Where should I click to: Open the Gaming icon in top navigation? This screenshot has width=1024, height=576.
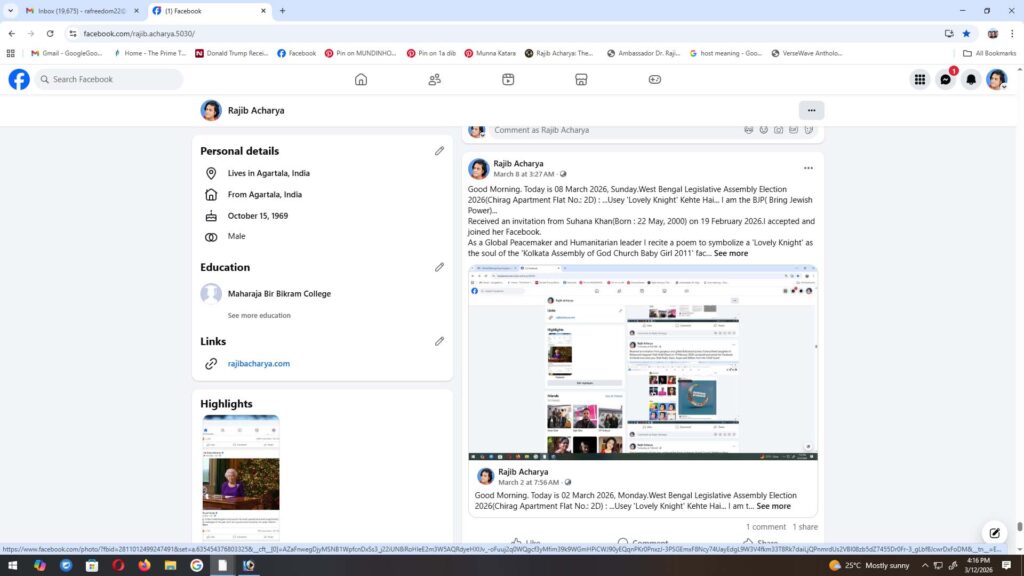coord(655,80)
